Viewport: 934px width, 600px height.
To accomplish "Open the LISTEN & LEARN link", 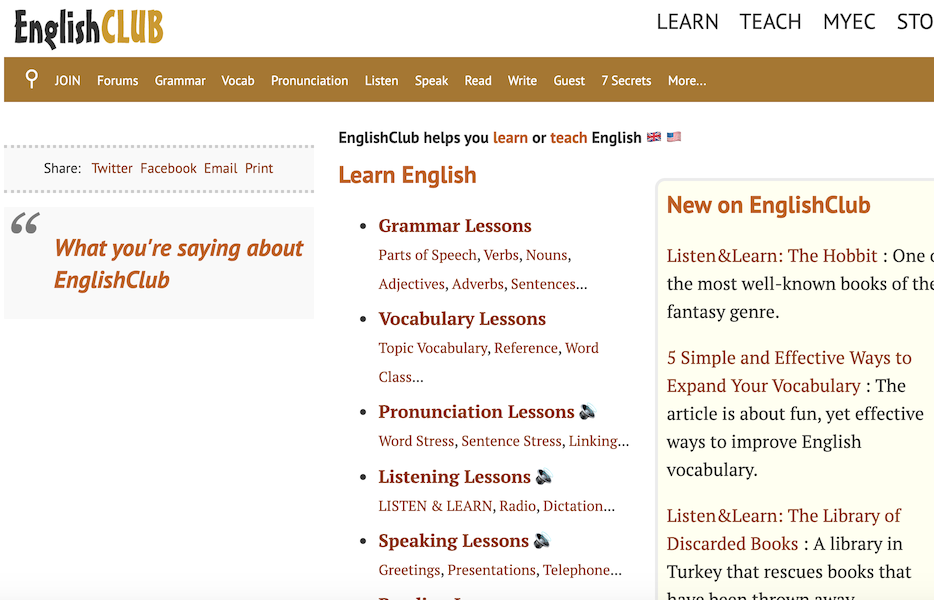I will (435, 505).
